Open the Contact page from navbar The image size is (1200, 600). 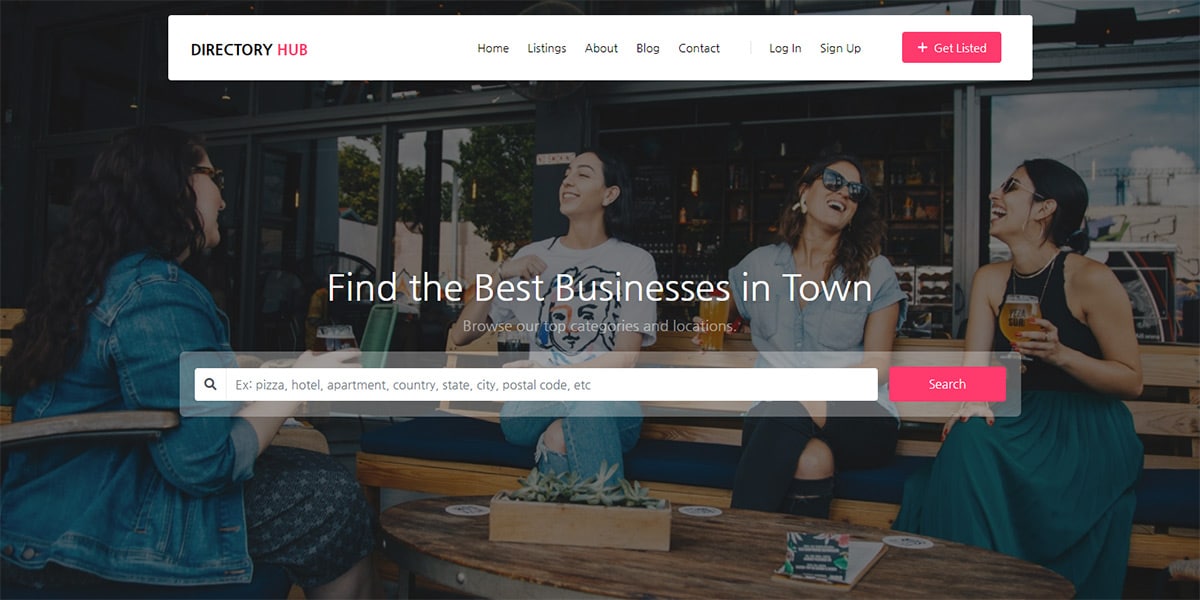pos(699,48)
